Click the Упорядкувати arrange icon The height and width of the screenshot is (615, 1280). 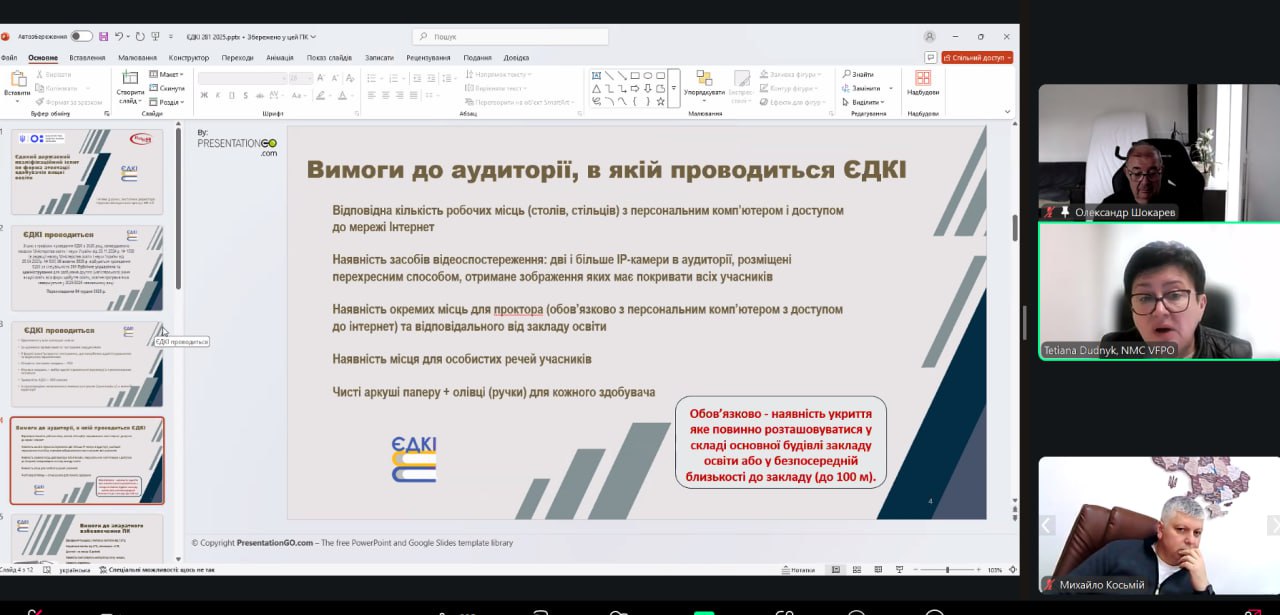click(704, 80)
